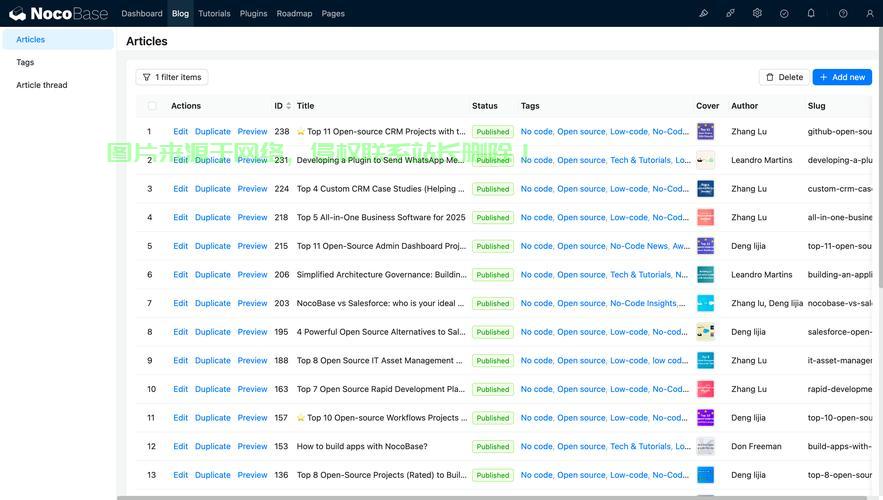Click tags link of article 215

coord(605,246)
